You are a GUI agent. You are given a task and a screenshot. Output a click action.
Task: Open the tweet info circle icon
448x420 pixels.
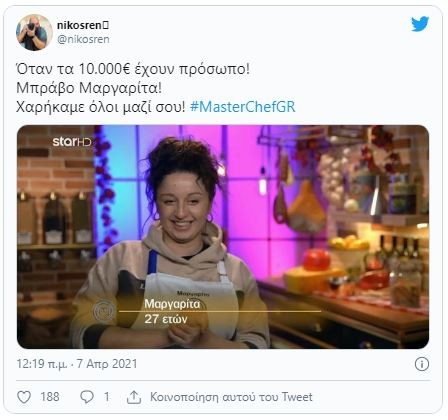pos(422,364)
